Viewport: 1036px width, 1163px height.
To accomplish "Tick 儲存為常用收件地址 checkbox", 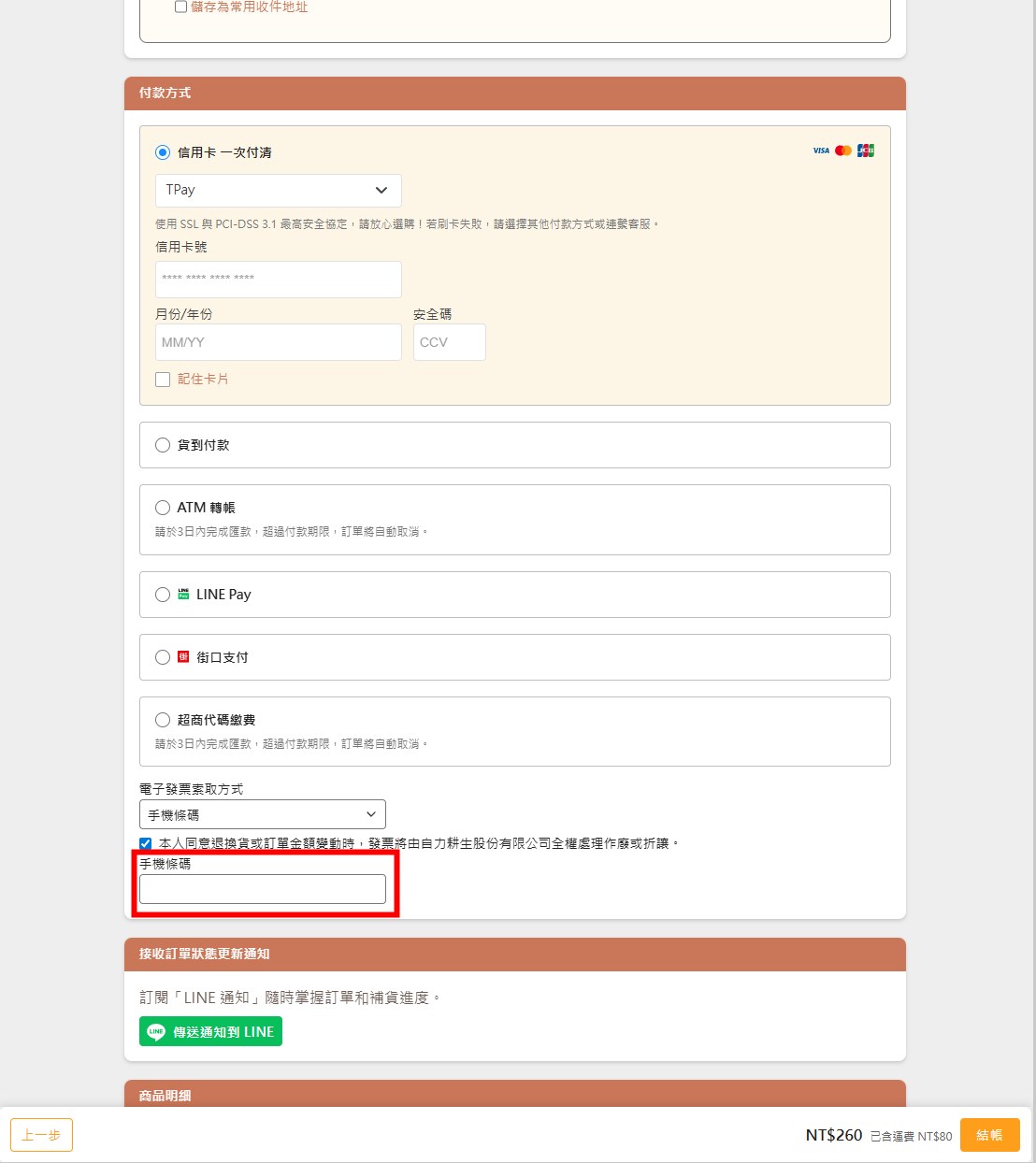I will (x=180, y=7).
